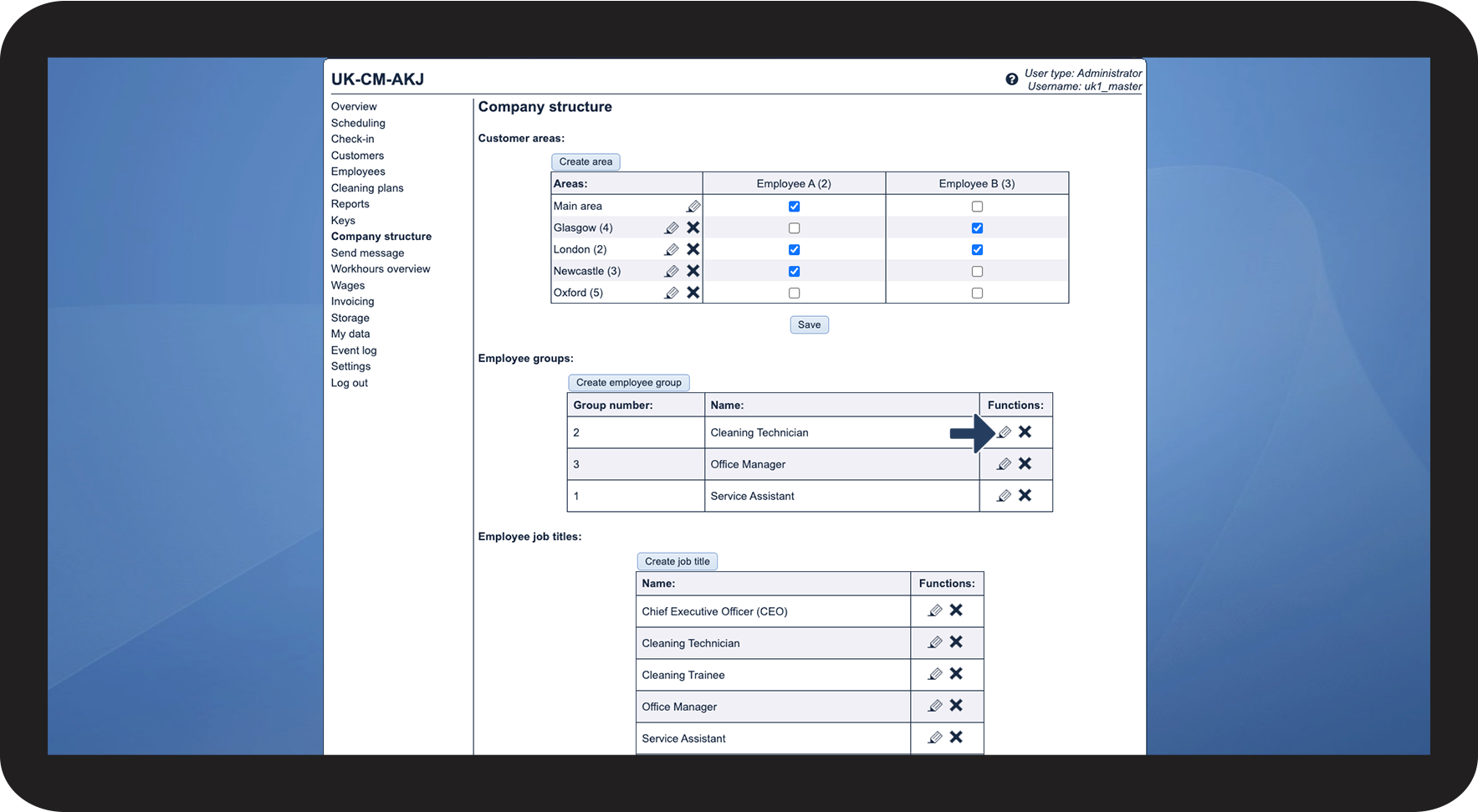This screenshot has width=1478, height=812.
Task: Select Company structure in the sidebar
Action: (381, 237)
